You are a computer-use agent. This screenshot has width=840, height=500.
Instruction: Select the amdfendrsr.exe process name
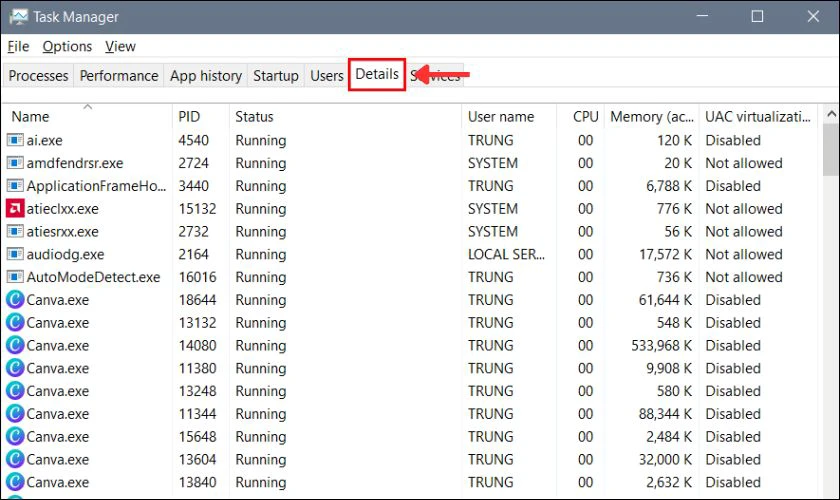[75, 163]
